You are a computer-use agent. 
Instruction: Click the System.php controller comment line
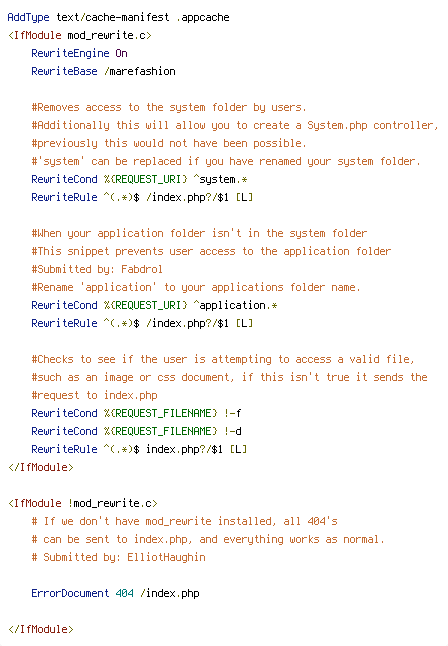235,126
